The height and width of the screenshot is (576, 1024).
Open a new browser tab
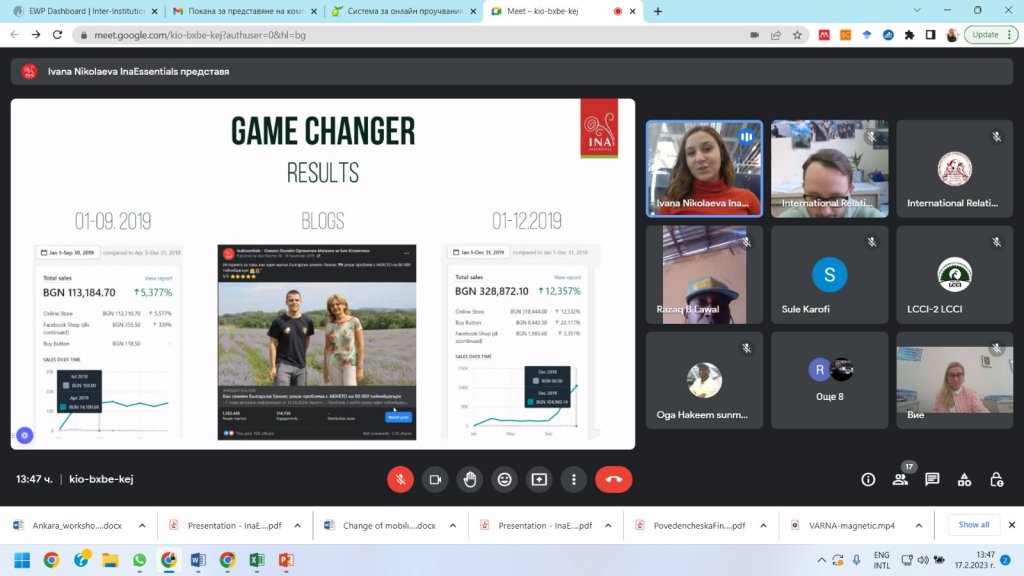(658, 11)
